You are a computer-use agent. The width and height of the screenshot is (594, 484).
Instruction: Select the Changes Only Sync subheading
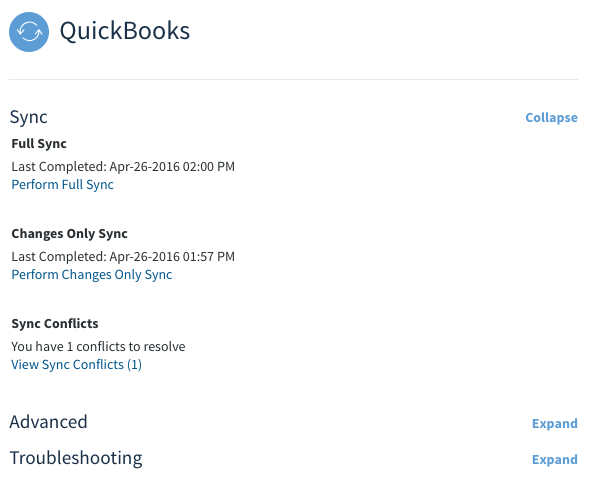tap(69, 234)
